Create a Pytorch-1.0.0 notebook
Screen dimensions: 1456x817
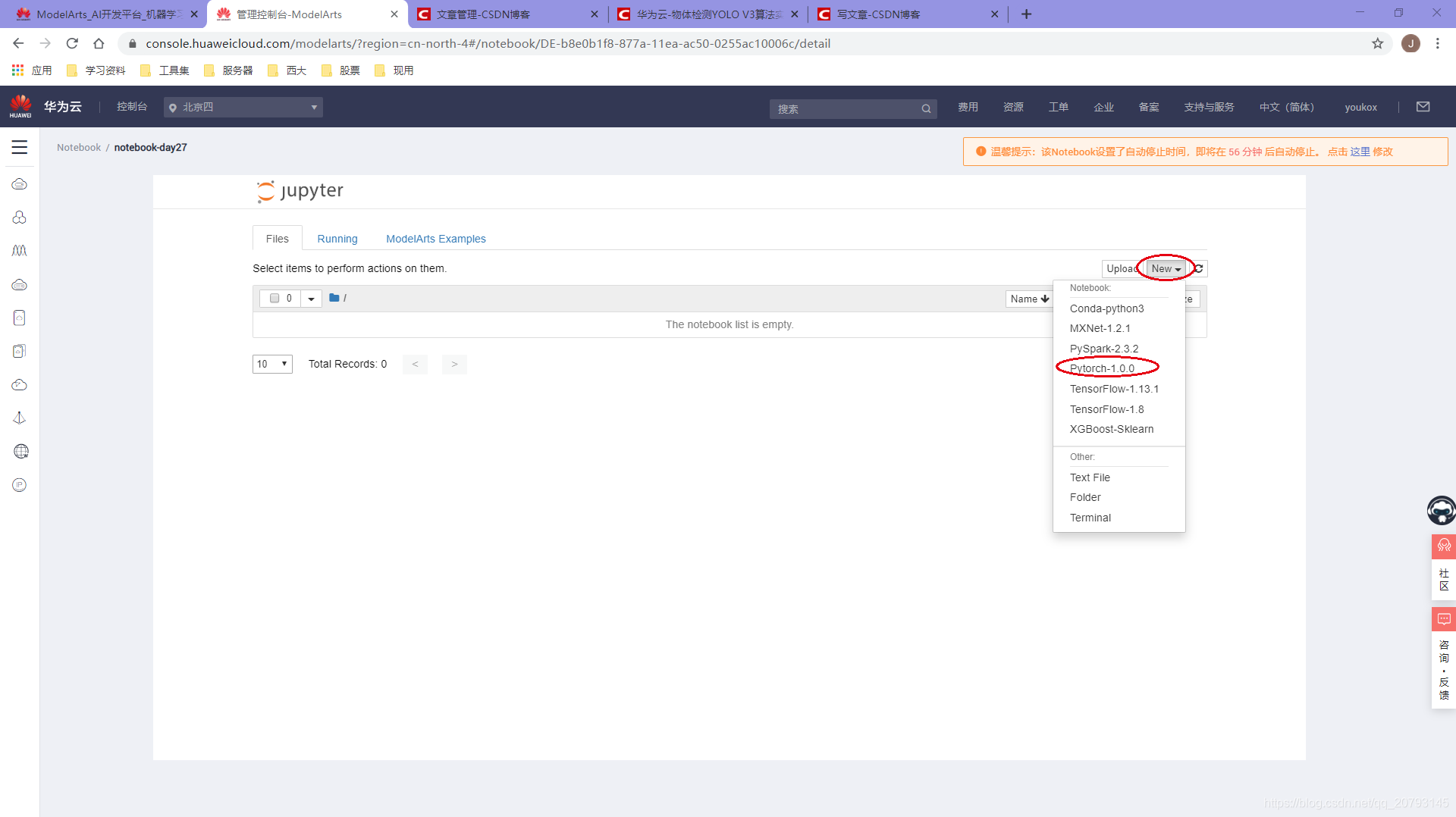1102,368
